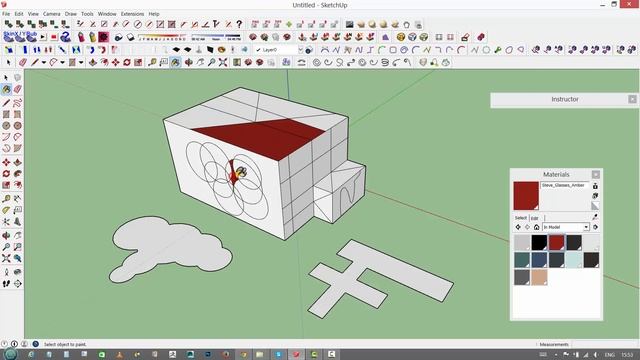The image size is (640, 360).
Task: Expand the Line tool dropdown arrow
Action: coord(44,62)
